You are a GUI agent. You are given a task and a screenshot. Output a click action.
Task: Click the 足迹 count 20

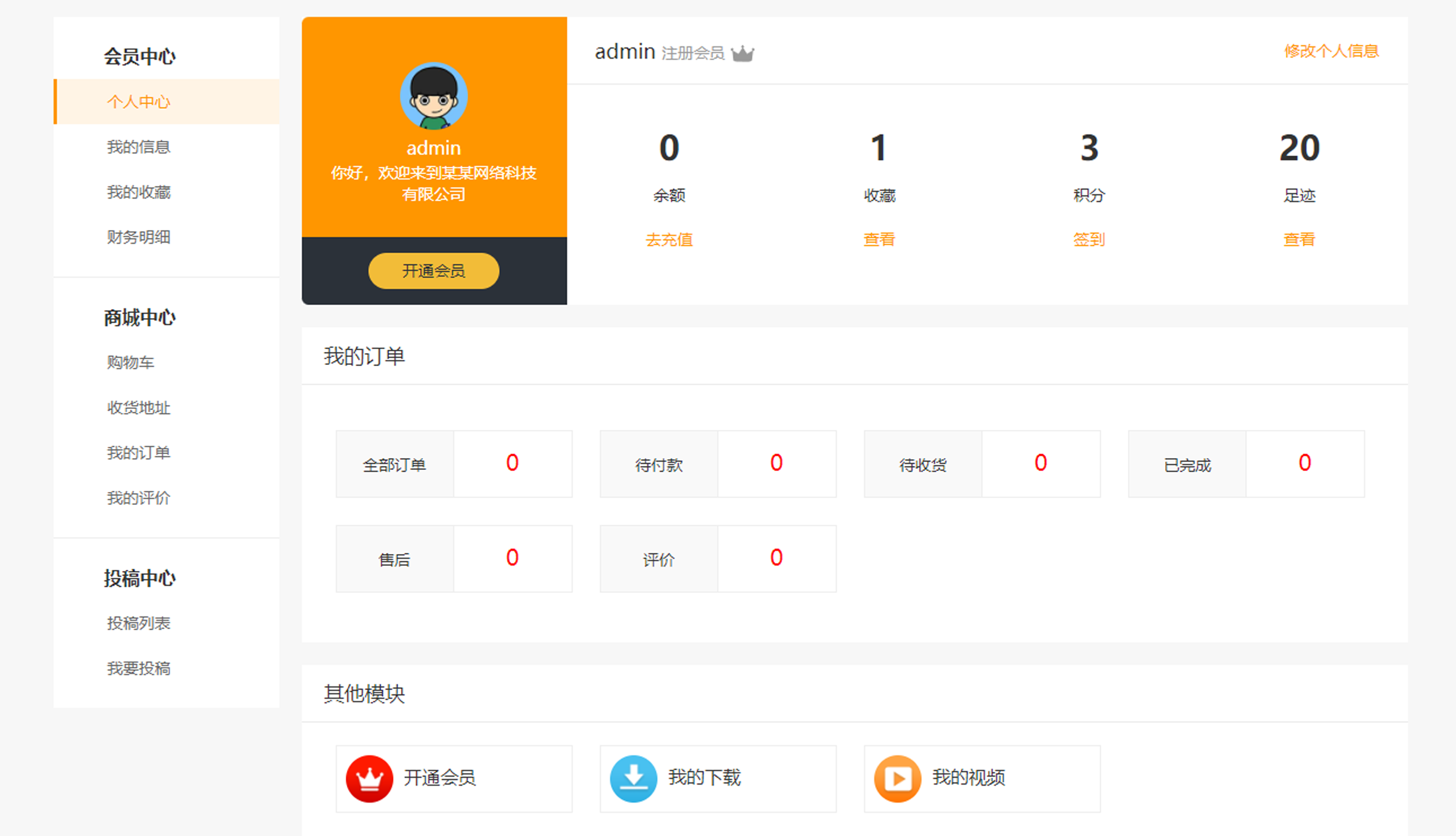1299,148
